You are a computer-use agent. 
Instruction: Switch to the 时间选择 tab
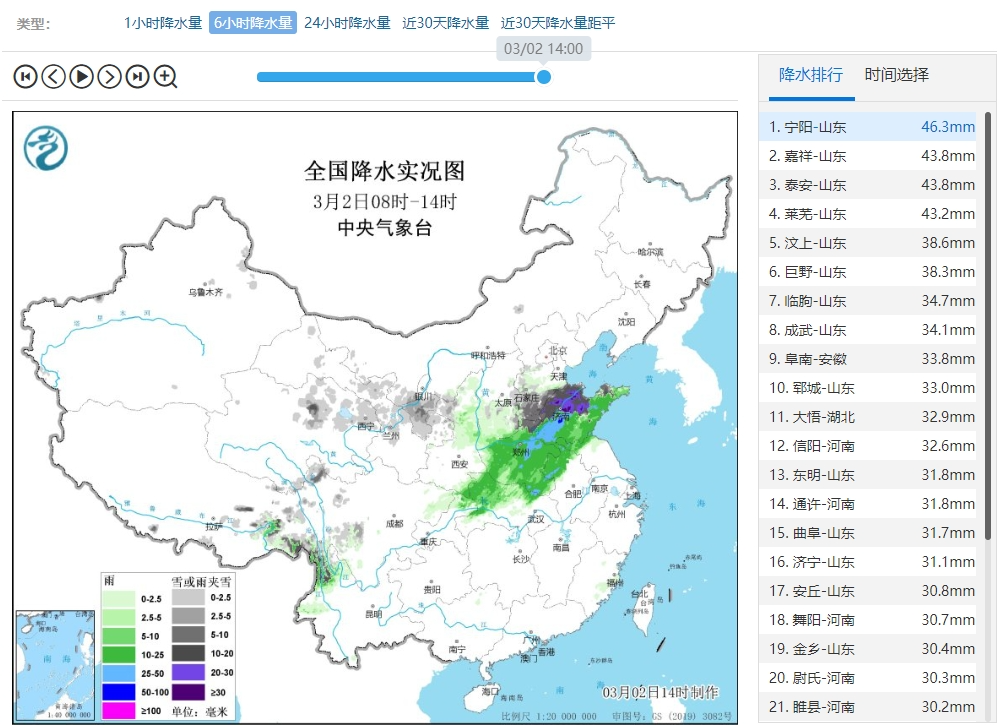tap(896, 75)
